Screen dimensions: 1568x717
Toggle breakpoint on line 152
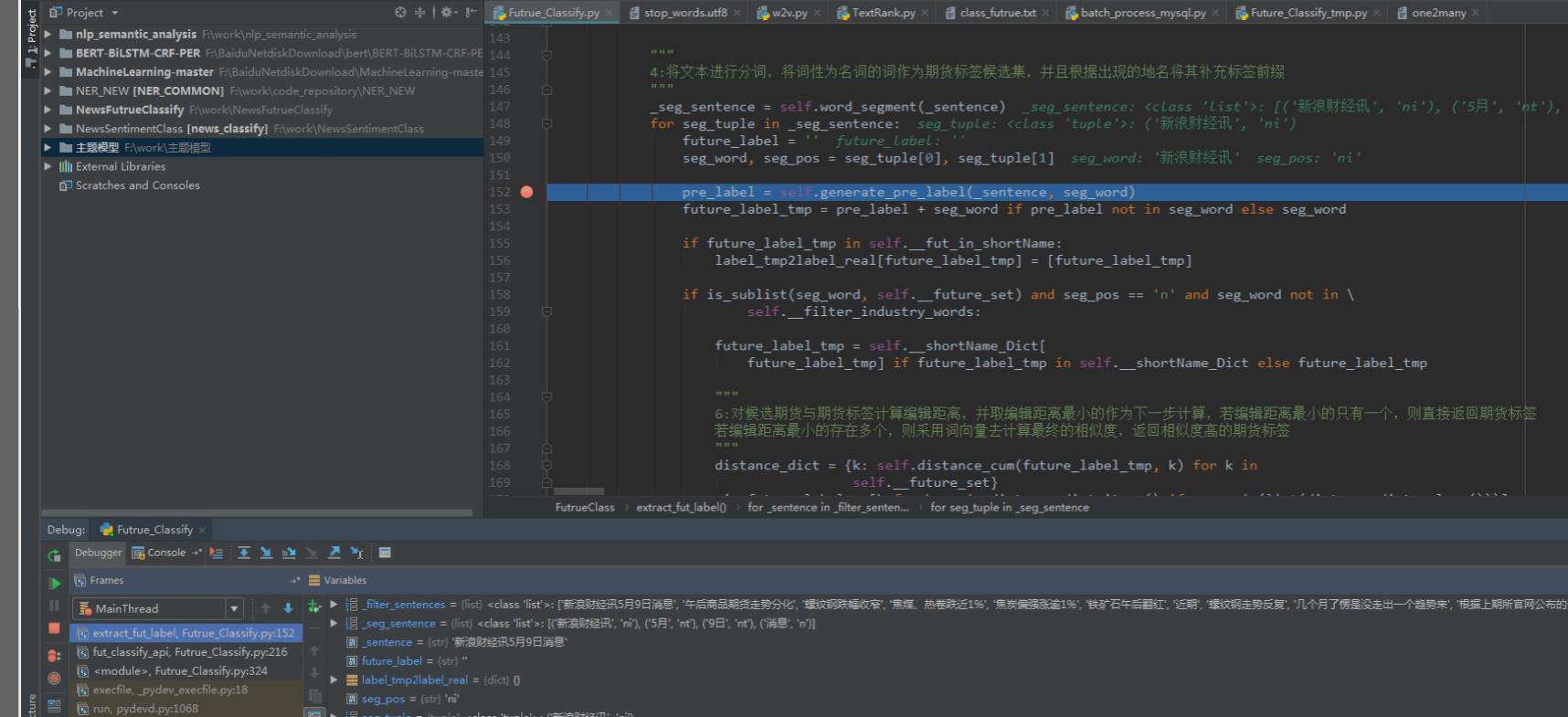tap(526, 192)
